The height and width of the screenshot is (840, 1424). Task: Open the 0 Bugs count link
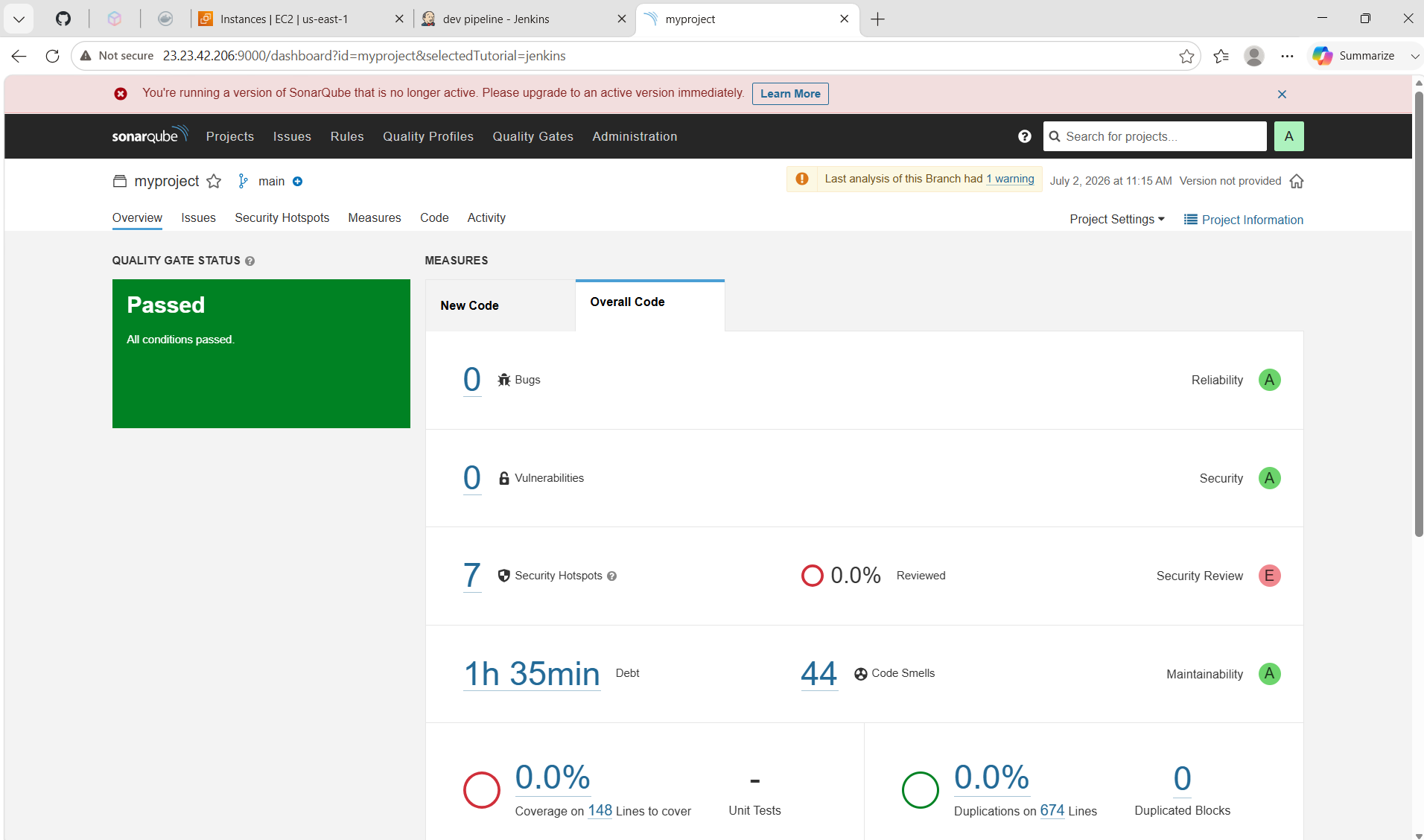click(472, 380)
